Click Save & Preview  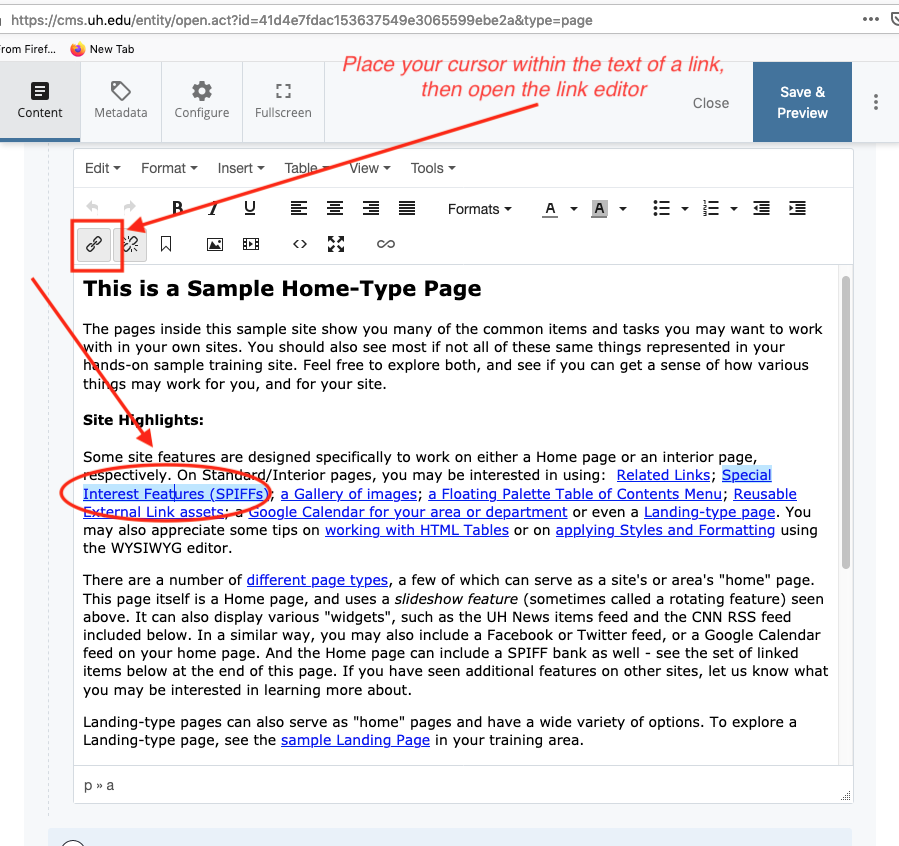pos(802,102)
